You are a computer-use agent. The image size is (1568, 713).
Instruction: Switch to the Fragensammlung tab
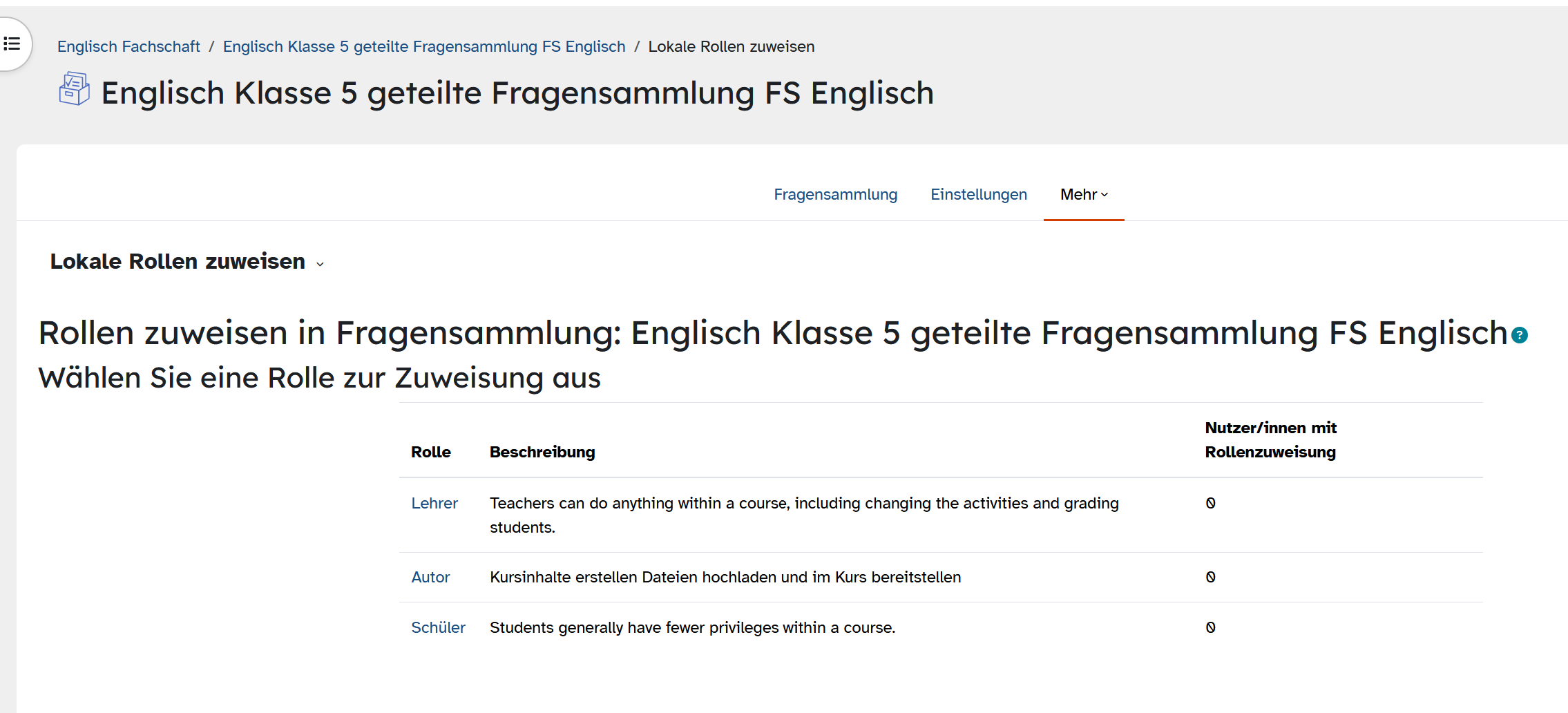click(x=835, y=195)
